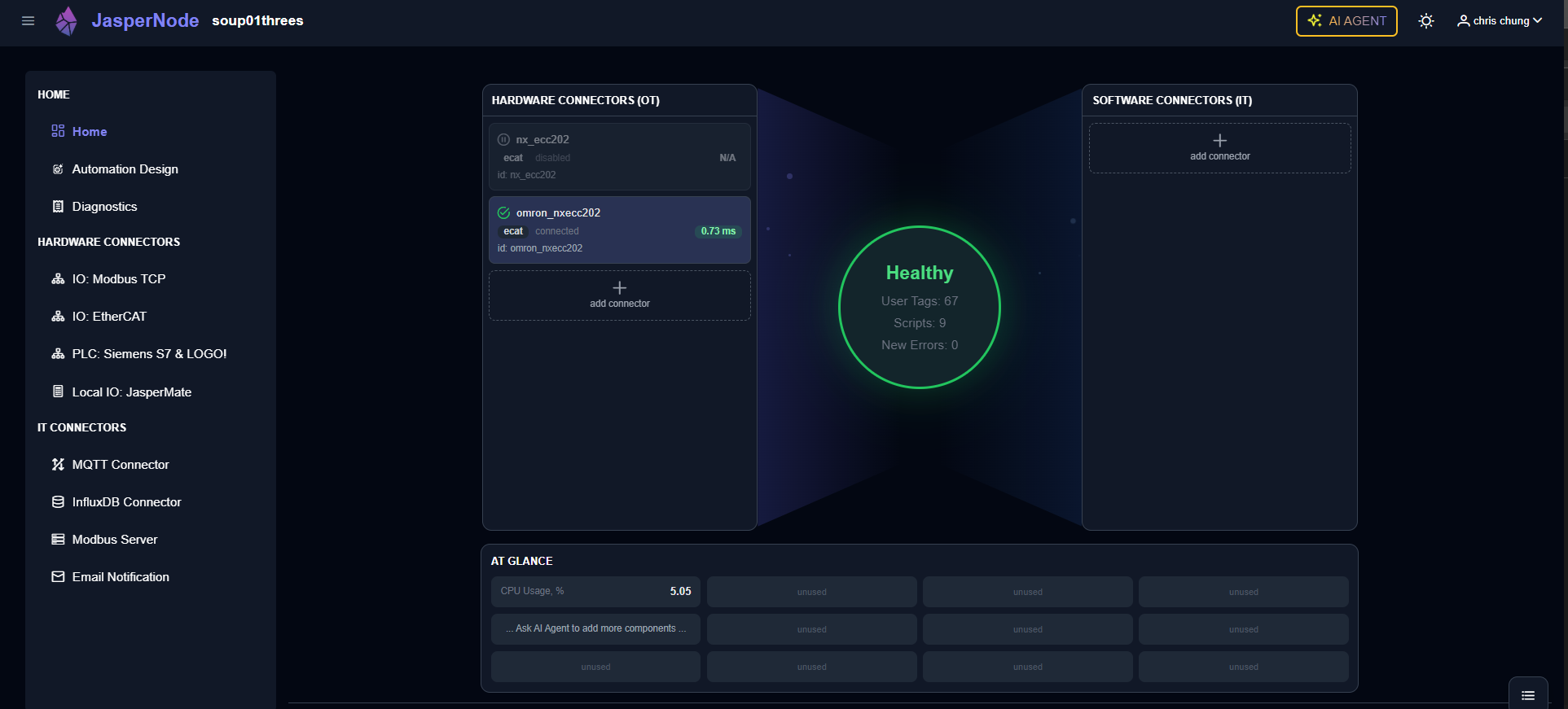Image resolution: width=1568 pixels, height=709 pixels.
Task: Open Diagnostics from the sidebar
Action: click(104, 207)
